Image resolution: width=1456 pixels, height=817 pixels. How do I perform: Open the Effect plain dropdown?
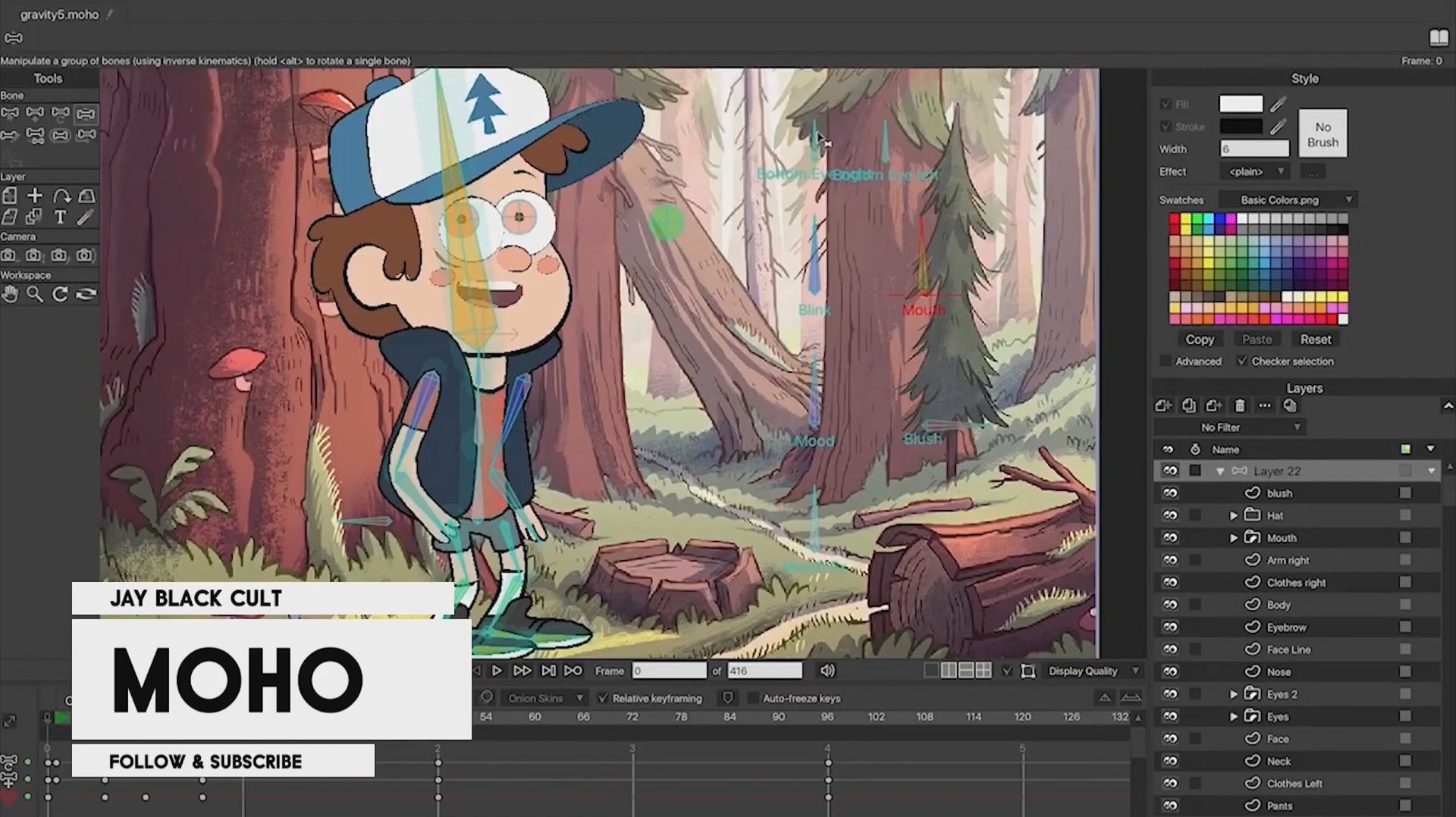coord(1254,172)
